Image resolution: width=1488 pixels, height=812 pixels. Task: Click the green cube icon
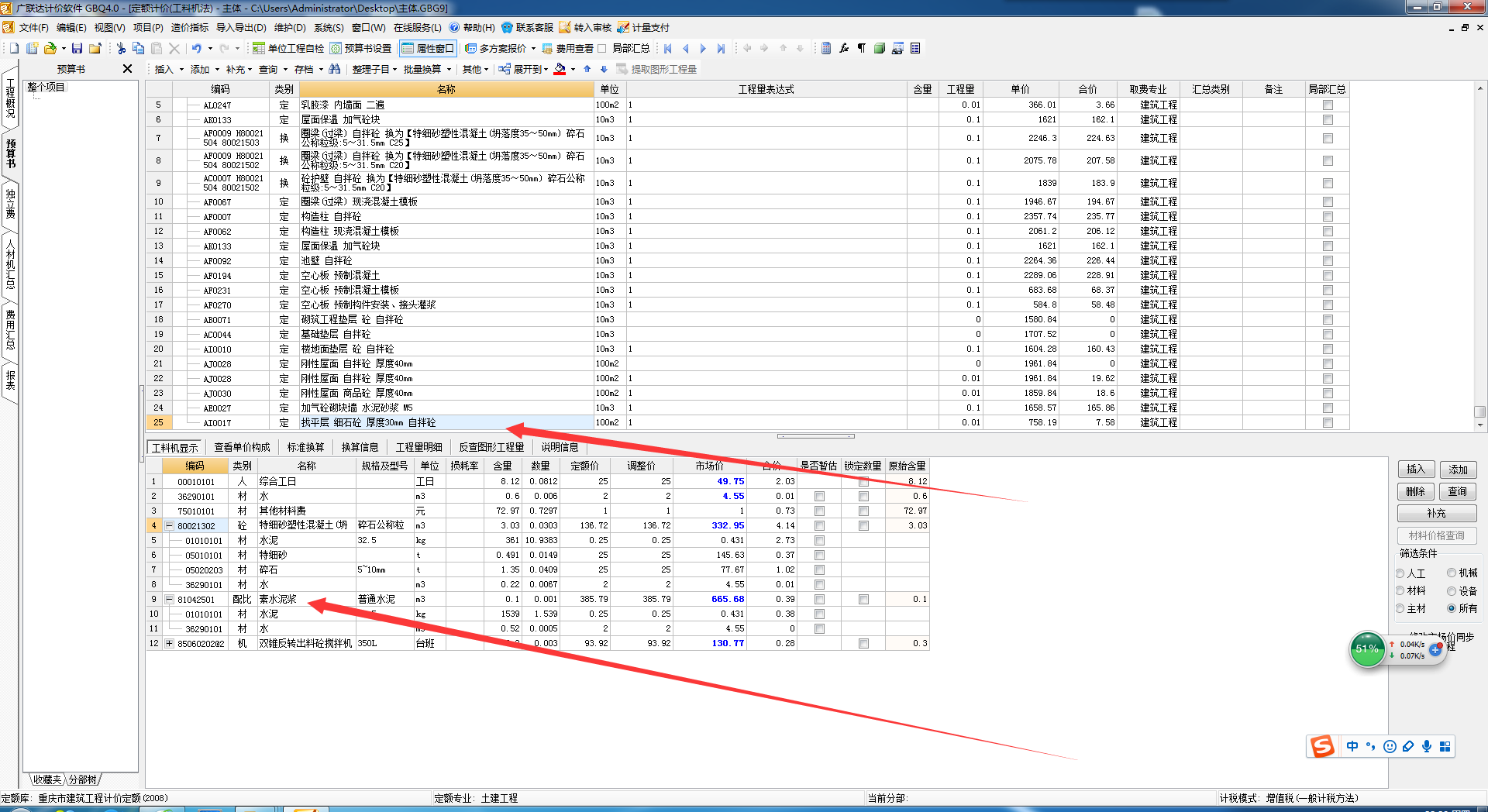point(880,48)
